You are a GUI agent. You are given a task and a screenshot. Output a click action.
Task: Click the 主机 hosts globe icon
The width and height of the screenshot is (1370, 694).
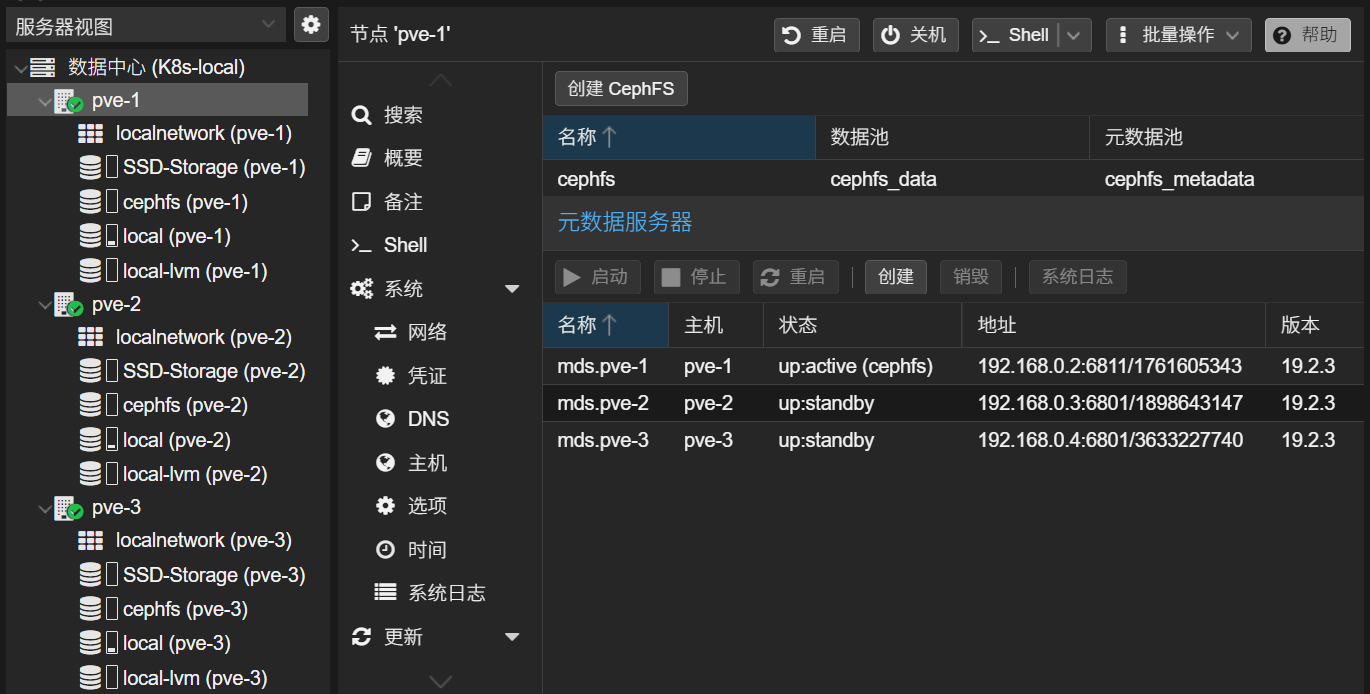[x=386, y=462]
